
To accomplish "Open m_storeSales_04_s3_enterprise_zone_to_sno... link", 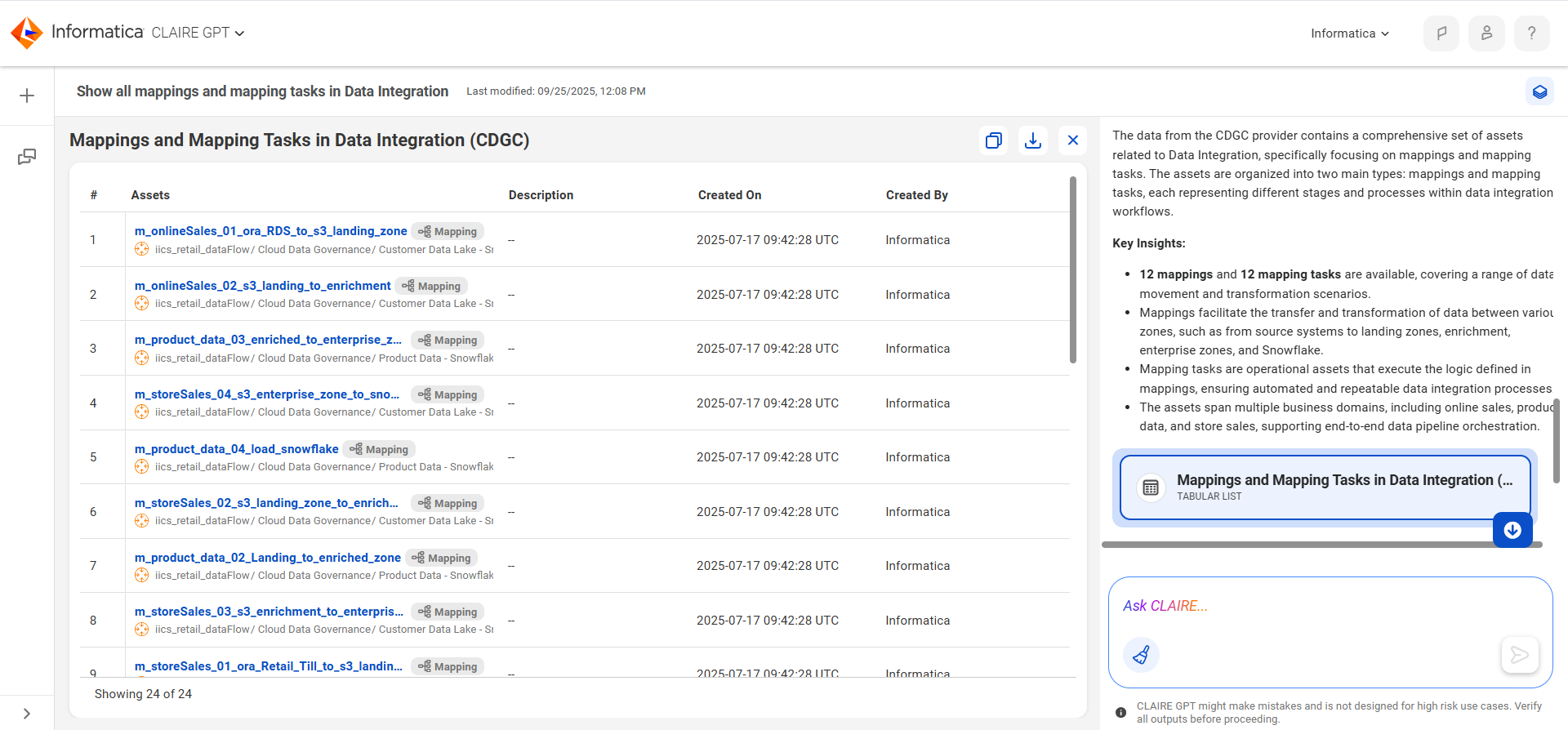I will pos(267,394).
